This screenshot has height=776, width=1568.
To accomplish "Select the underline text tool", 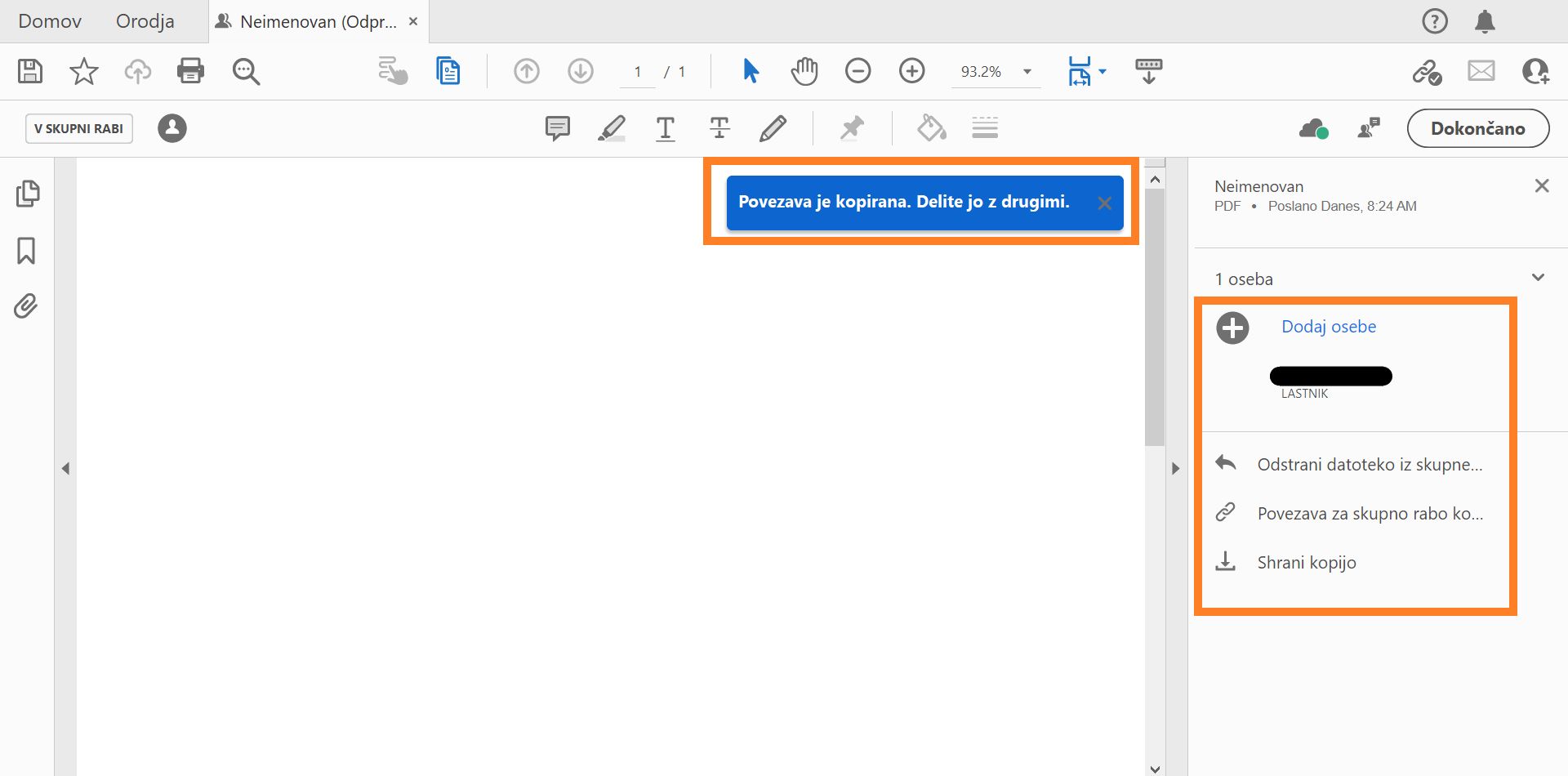I will [666, 128].
